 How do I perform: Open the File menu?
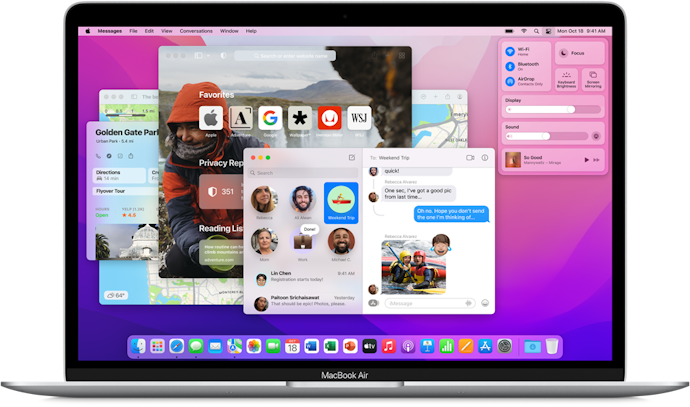point(133,31)
